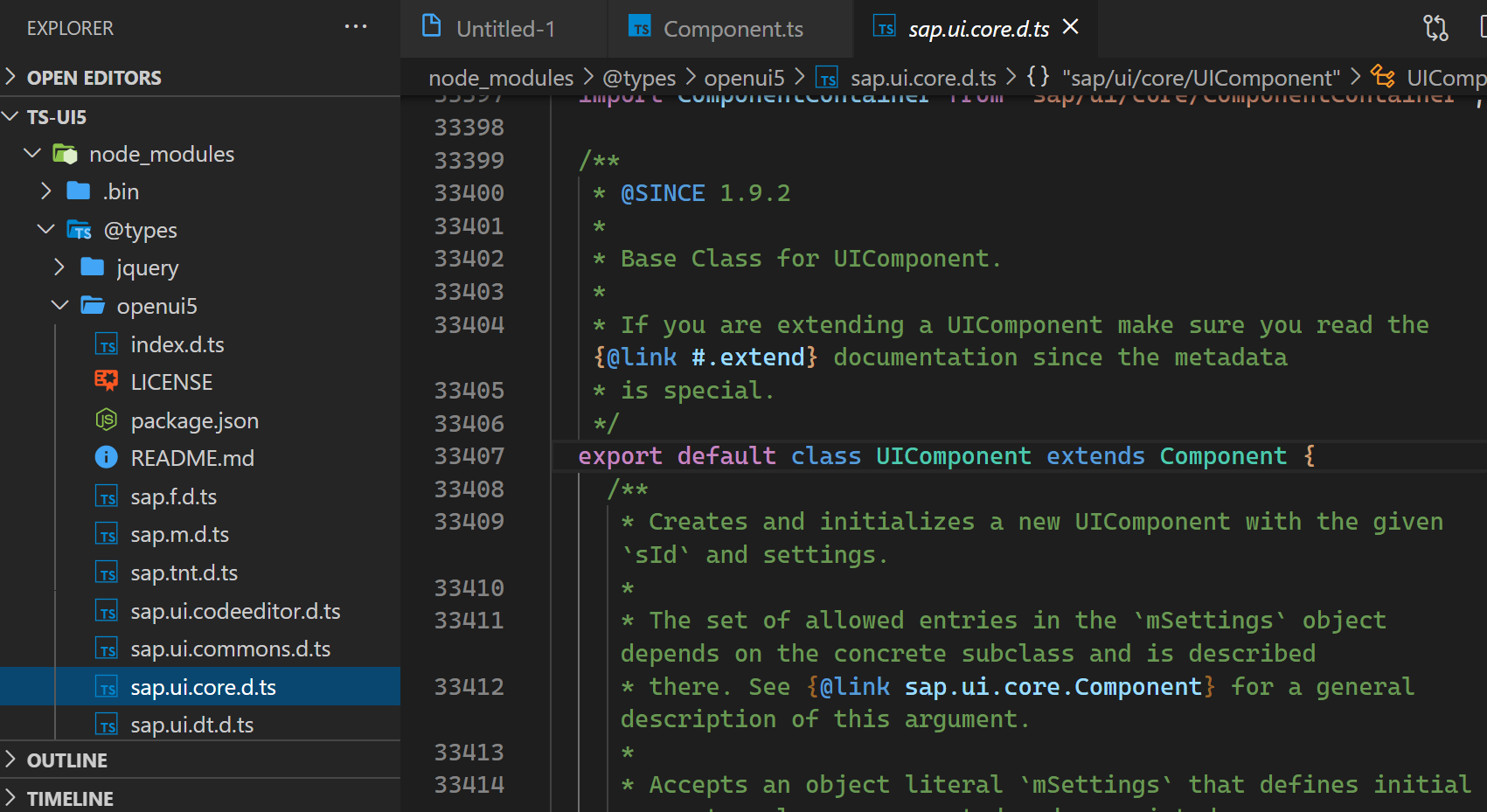Click the @types TypeScript folder icon

pyautogui.click(x=80, y=230)
